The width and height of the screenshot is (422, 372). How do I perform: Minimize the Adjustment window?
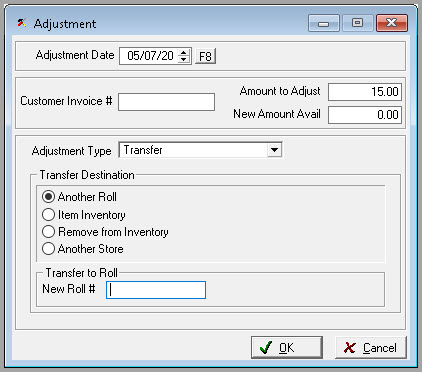324,23
